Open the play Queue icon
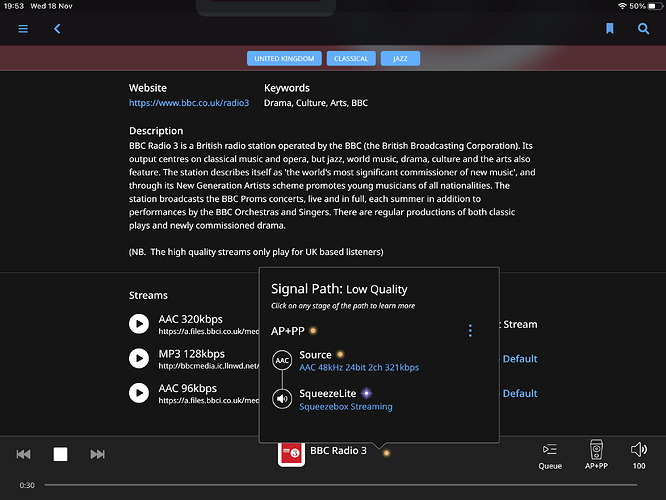This screenshot has width=666, height=500. [x=550, y=455]
